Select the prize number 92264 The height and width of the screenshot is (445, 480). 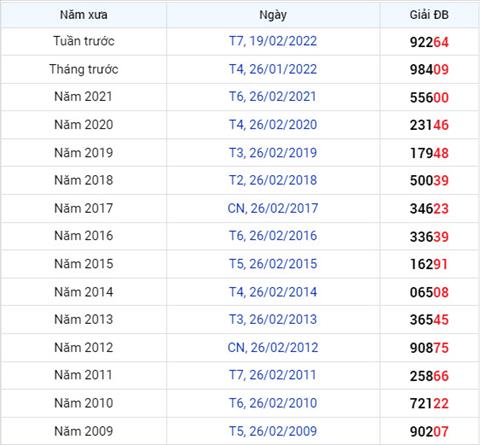[x=429, y=42]
